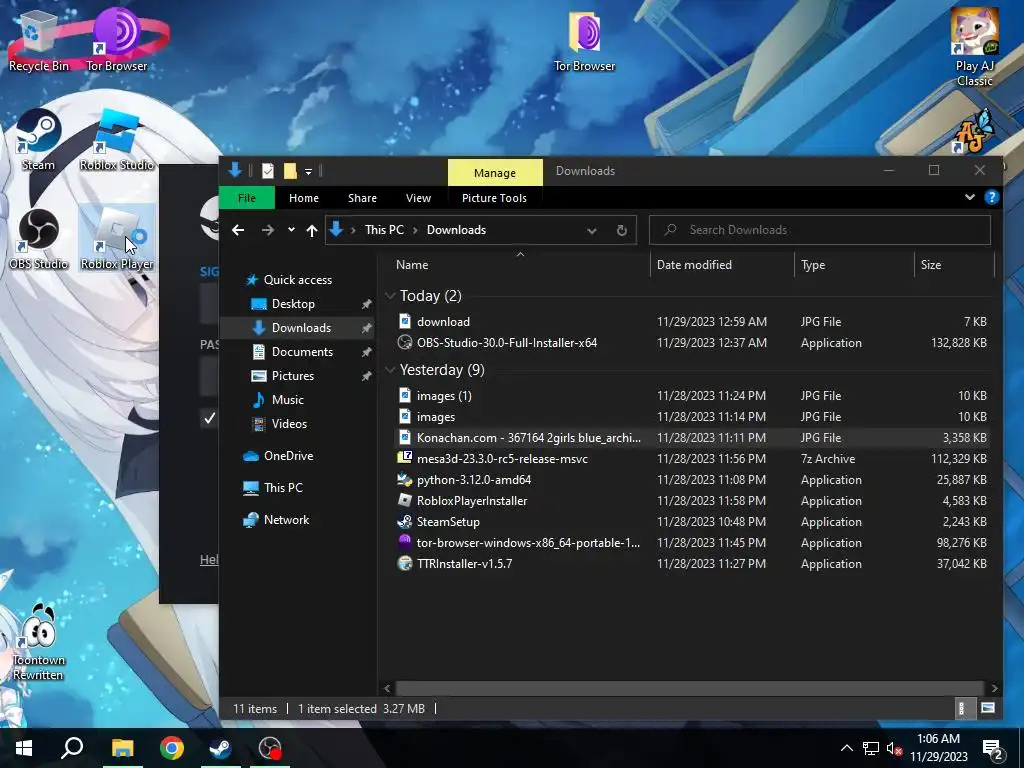This screenshot has width=1024, height=768.
Task: Select the RobloxPlayerInstaller file
Action: (692, 501)
